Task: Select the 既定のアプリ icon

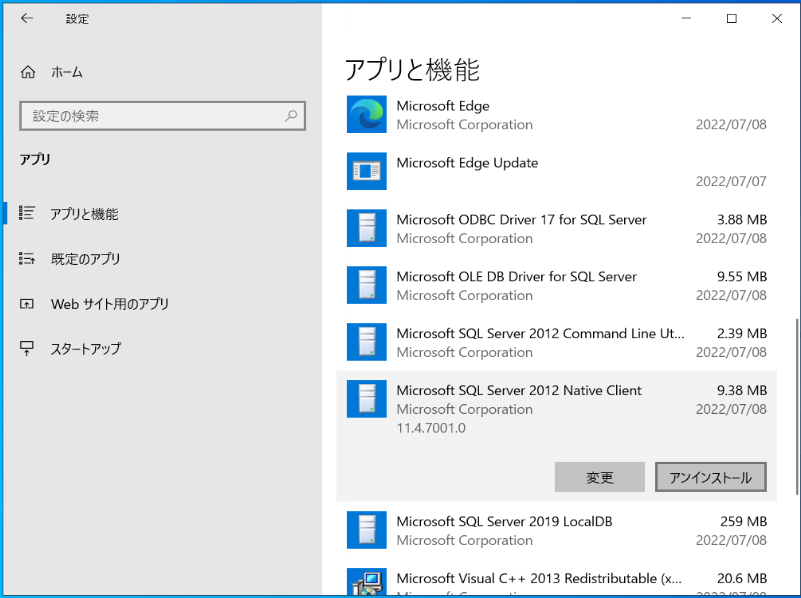Action: click(x=27, y=258)
